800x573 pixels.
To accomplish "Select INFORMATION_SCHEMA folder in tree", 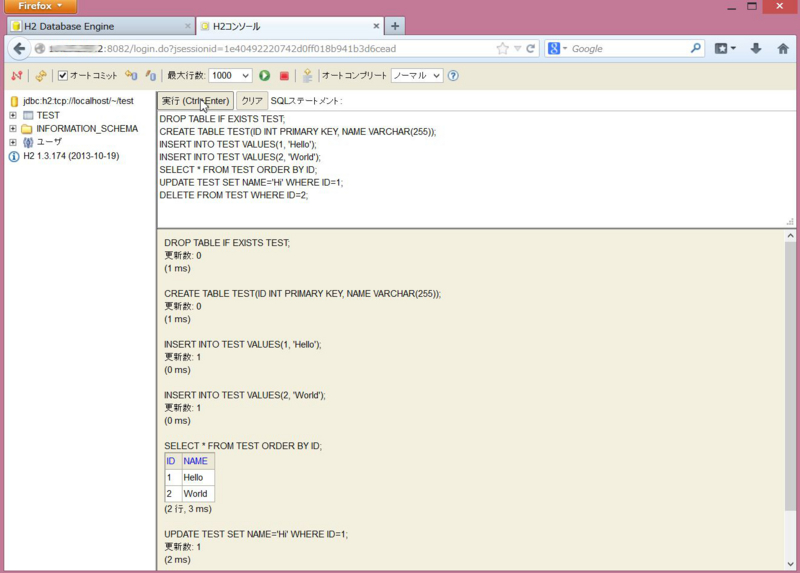I will pyautogui.click(x=87, y=129).
